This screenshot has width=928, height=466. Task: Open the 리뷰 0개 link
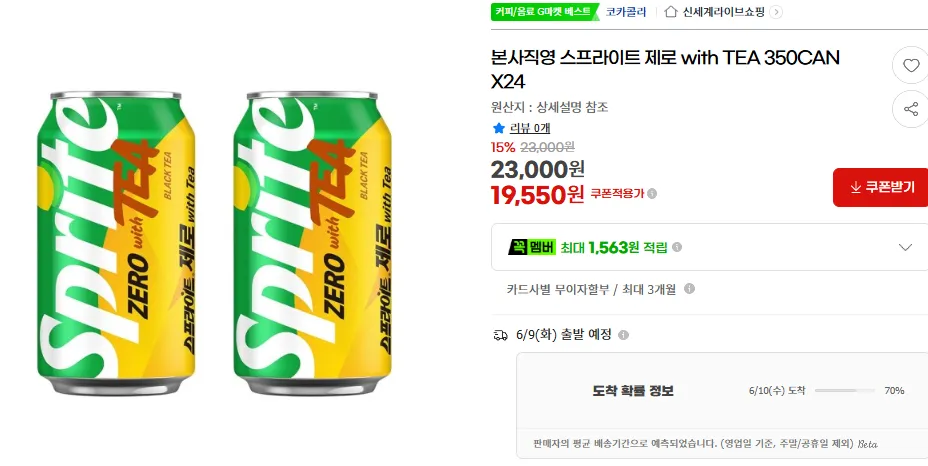coord(530,128)
